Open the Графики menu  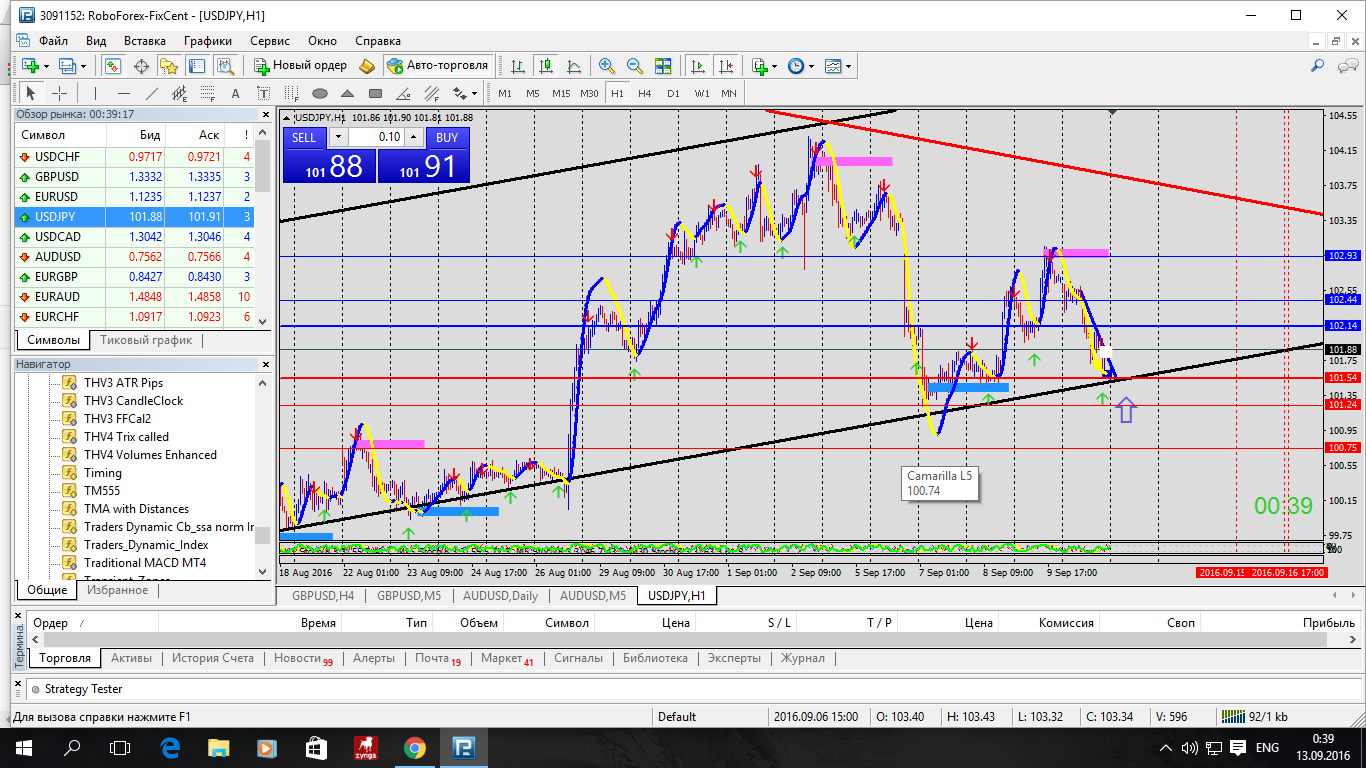tap(207, 41)
